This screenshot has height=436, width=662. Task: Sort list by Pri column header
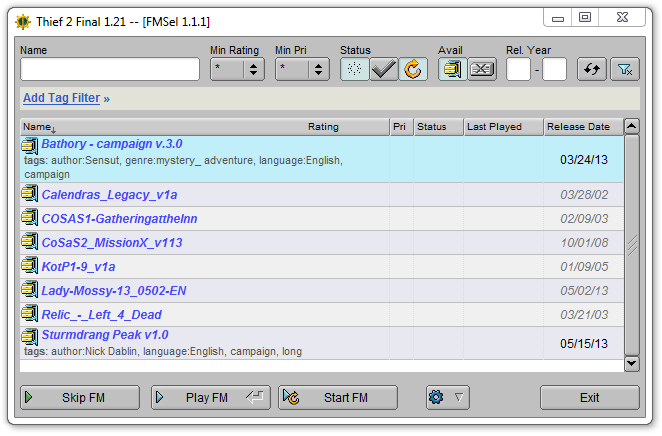[x=401, y=127]
